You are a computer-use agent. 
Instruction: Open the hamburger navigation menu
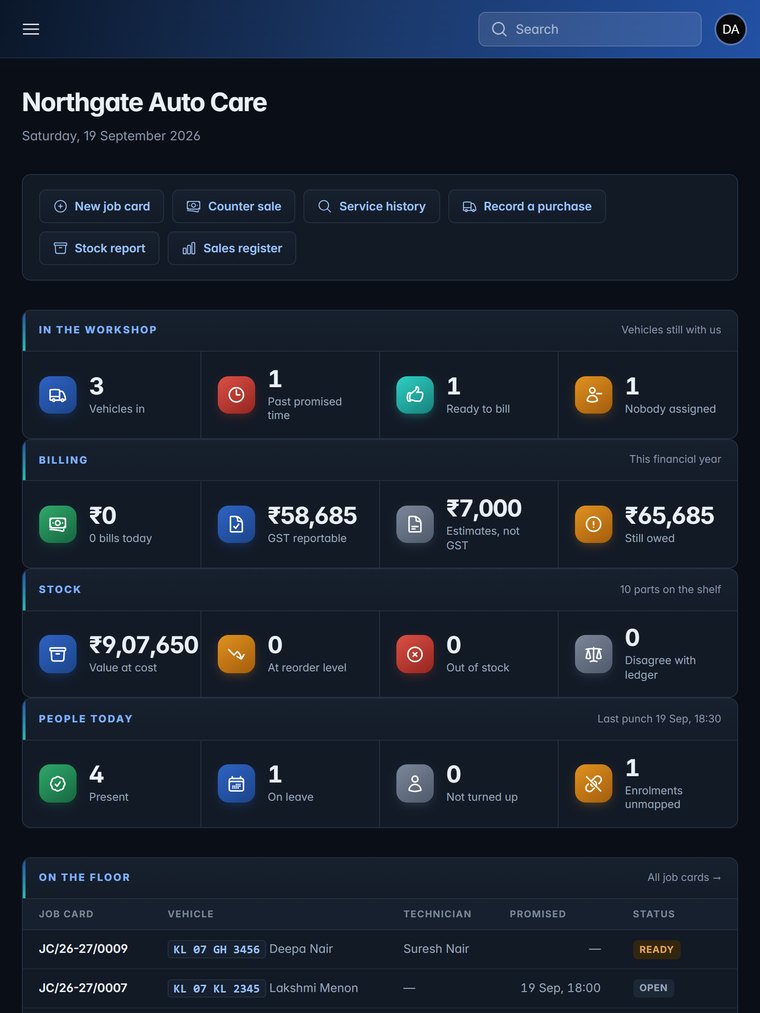[31, 29]
